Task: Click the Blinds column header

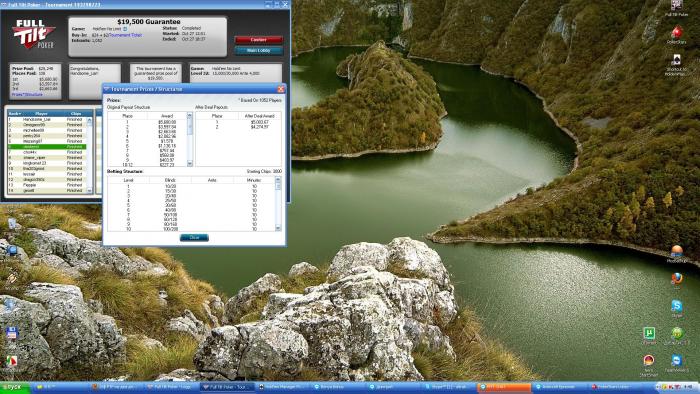Action: click(x=170, y=180)
